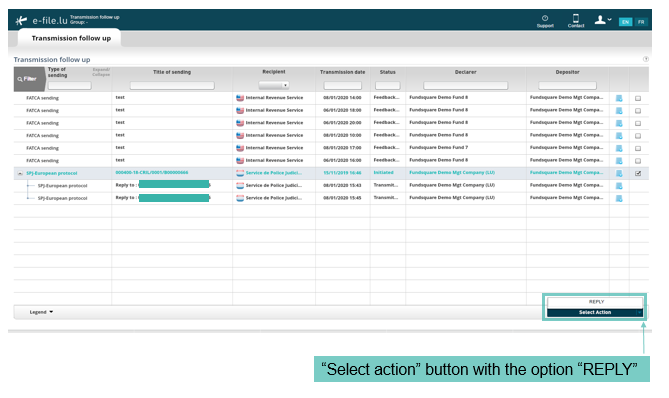
Task: Click Fundsquare Demo Fund 7 declarer cell
Action: (439, 148)
